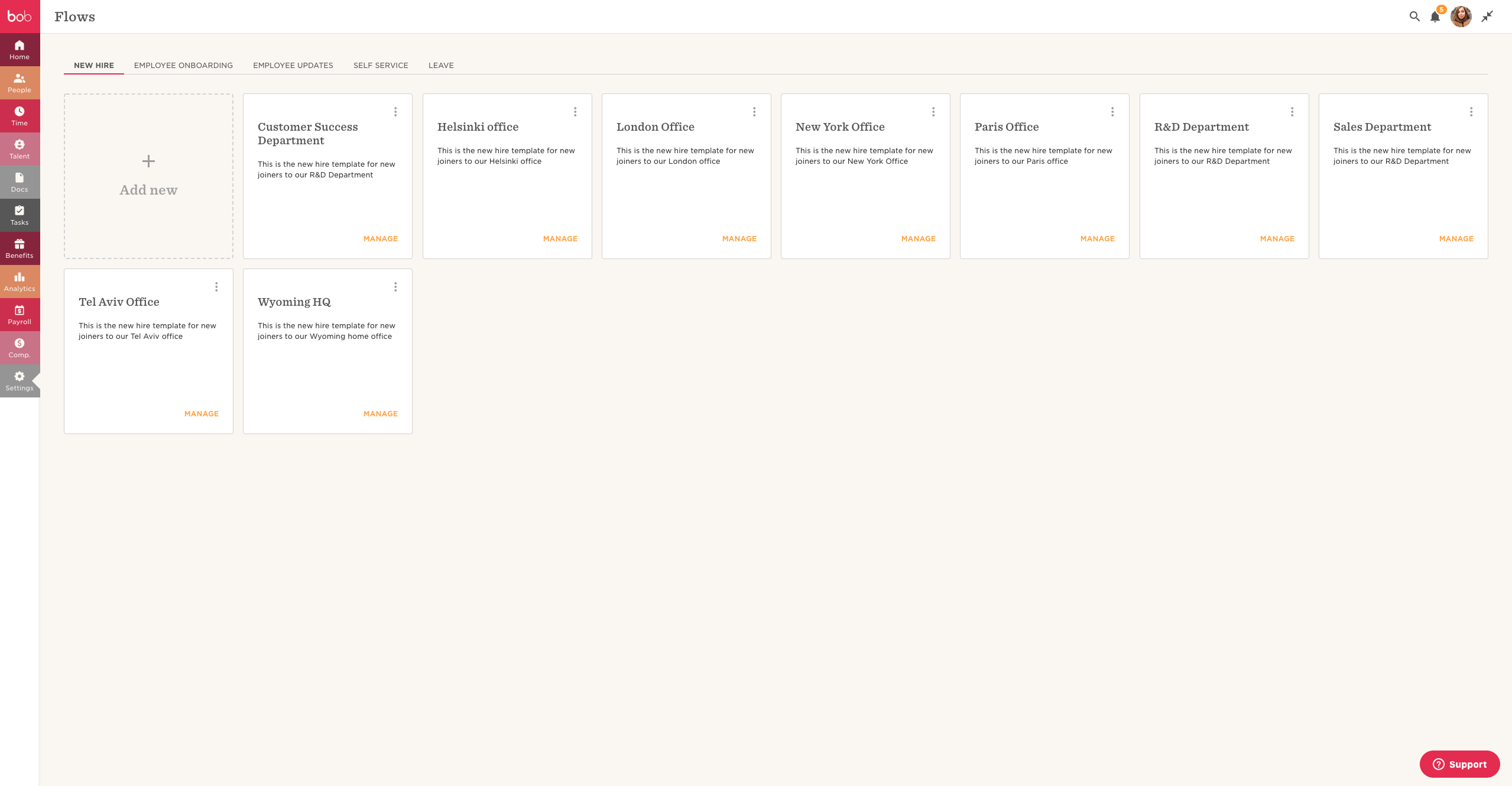Viewport: 1512px width, 786px height.
Task: Switch to the Self Service tab
Action: [x=381, y=66]
